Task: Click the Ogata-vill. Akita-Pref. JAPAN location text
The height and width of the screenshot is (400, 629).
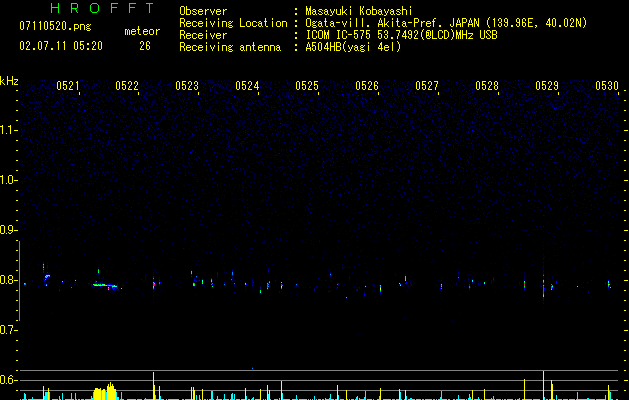Action: [x=446, y=23]
